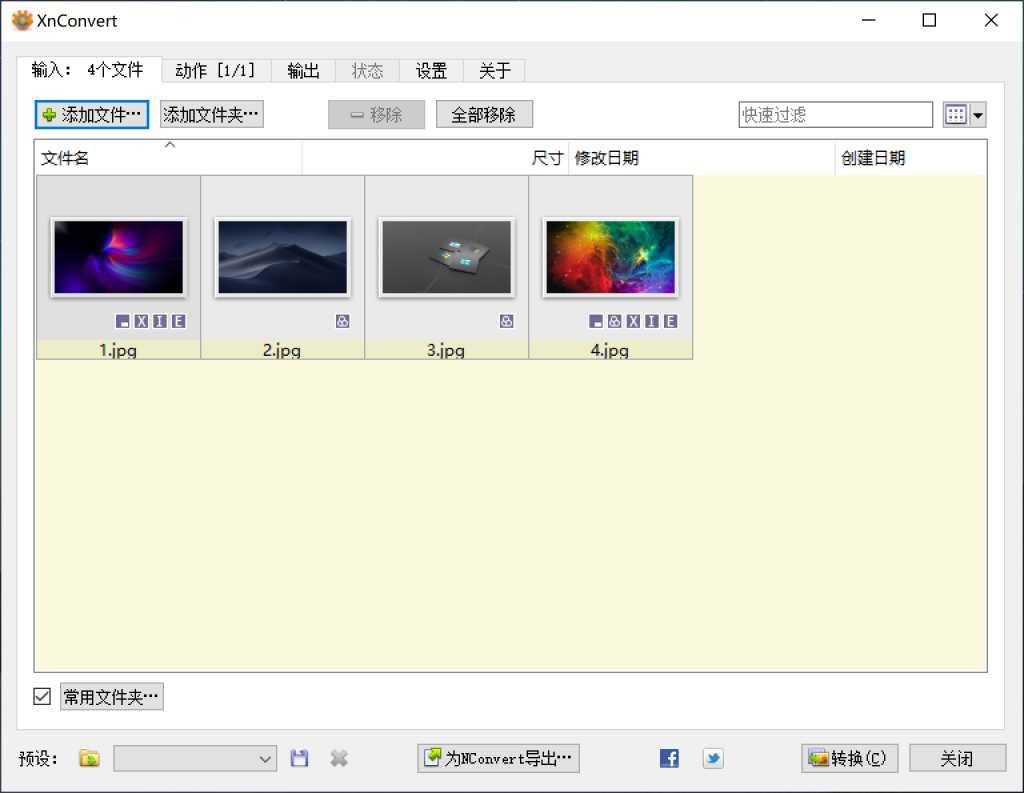The height and width of the screenshot is (793, 1024).
Task: Switch to the 输出 tab
Action: coord(304,71)
